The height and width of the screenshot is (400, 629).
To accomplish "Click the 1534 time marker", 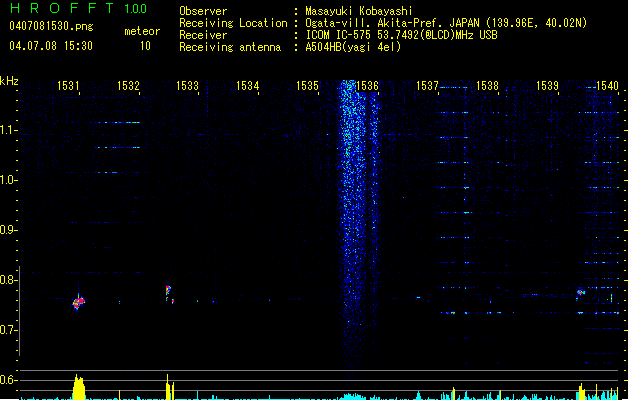I will [x=248, y=86].
